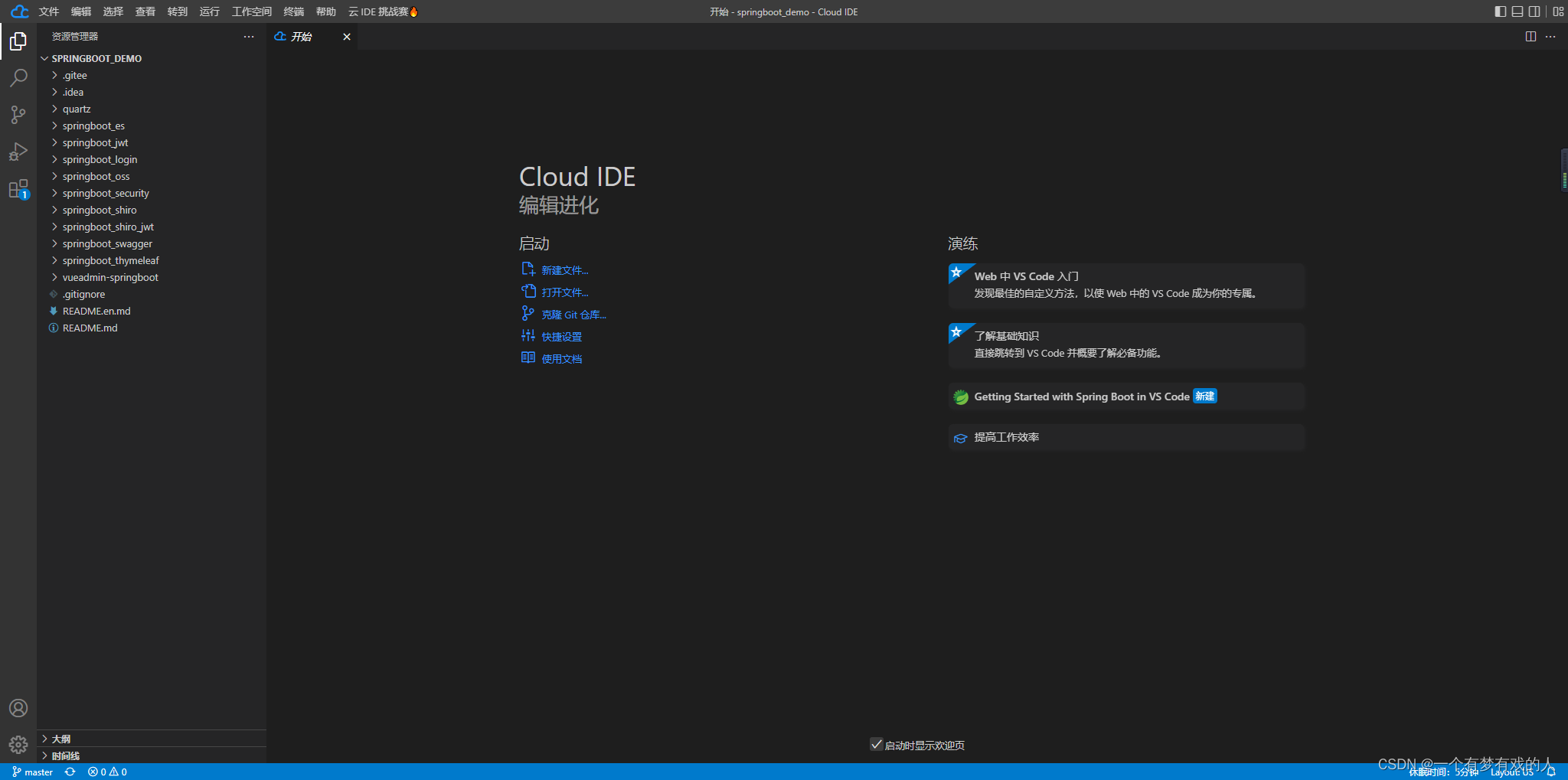This screenshot has height=780, width=1568.
Task: Expand the springboot_jwt folder
Action: coord(152,142)
